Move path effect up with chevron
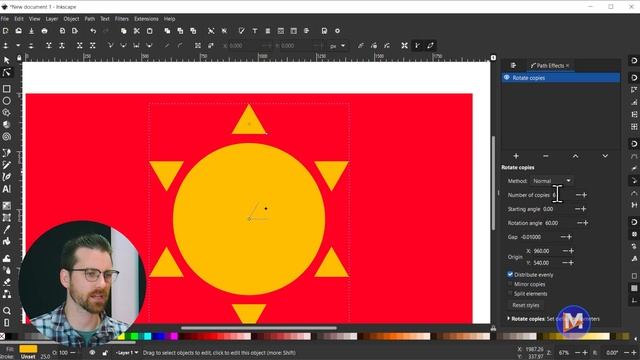Screen dimensions: 640x360 click(x=575, y=156)
